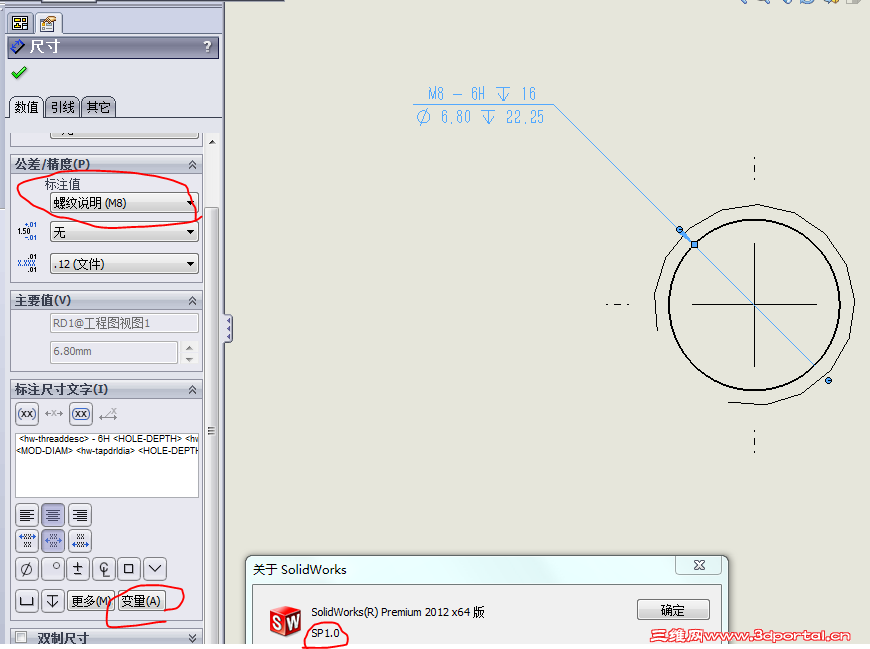Left-justify the dimension text
The width and height of the screenshot is (870, 649).
click(x=27, y=515)
